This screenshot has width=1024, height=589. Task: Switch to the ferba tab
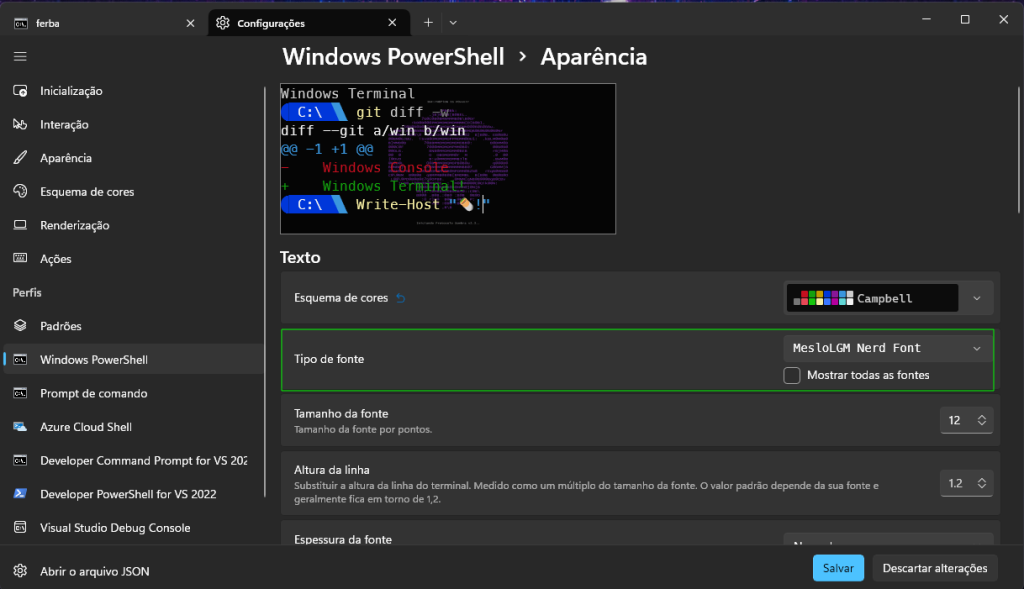point(100,23)
